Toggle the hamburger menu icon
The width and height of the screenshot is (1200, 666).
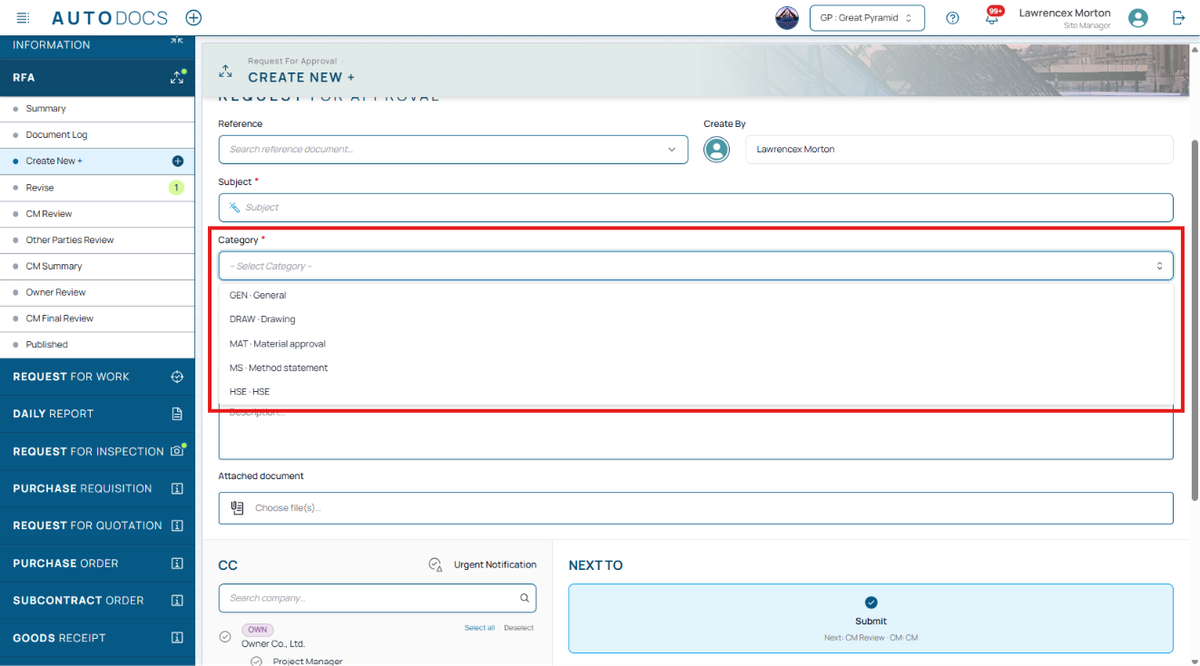[x=23, y=18]
